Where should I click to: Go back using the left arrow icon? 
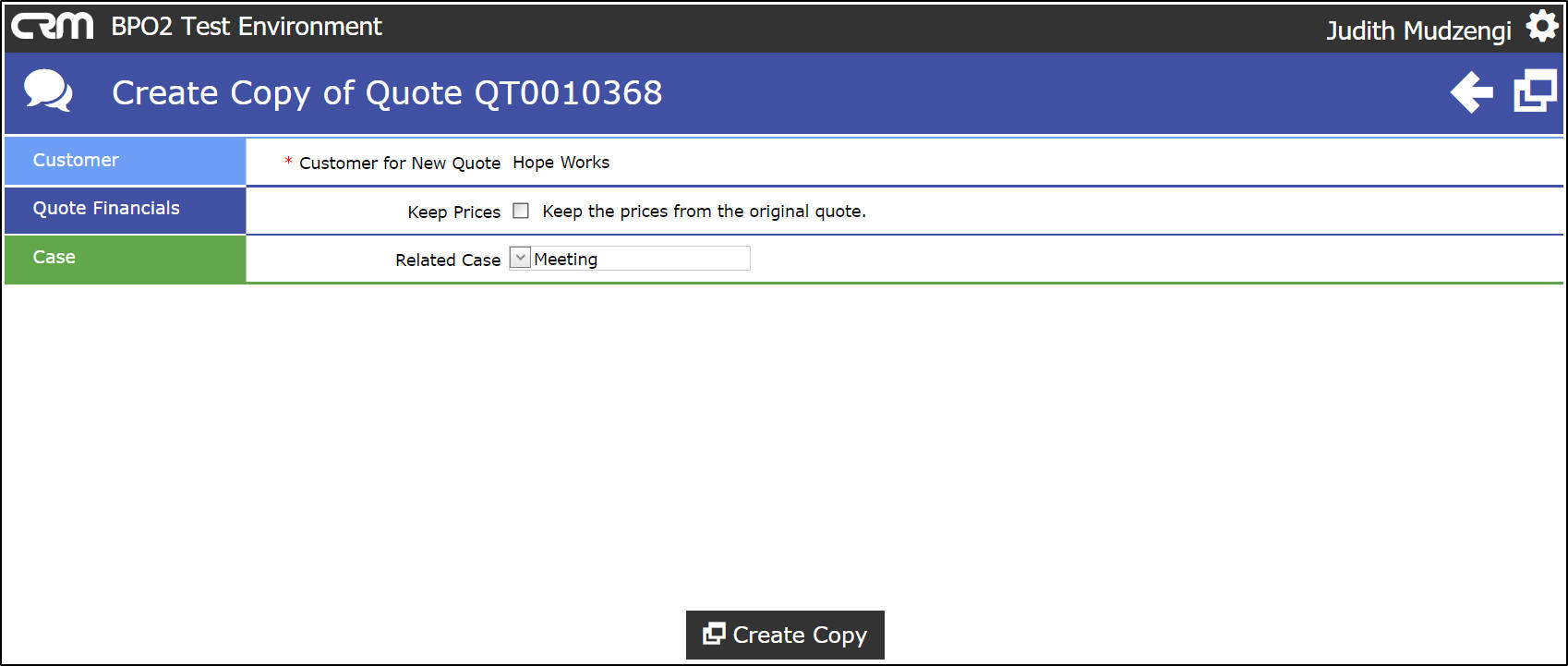pos(1471,92)
